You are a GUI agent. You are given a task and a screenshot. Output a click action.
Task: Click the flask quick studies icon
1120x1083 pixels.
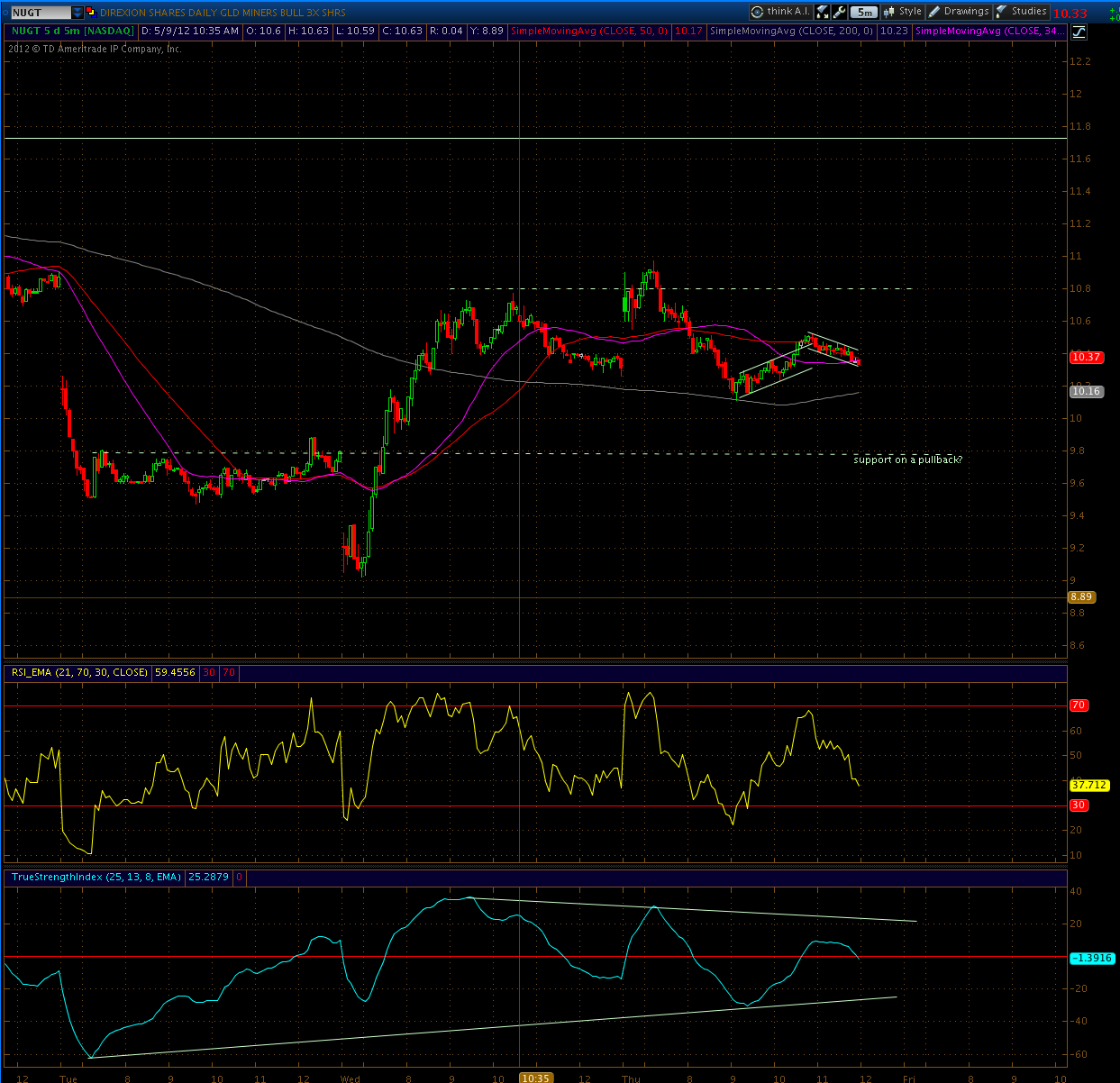[822, 12]
